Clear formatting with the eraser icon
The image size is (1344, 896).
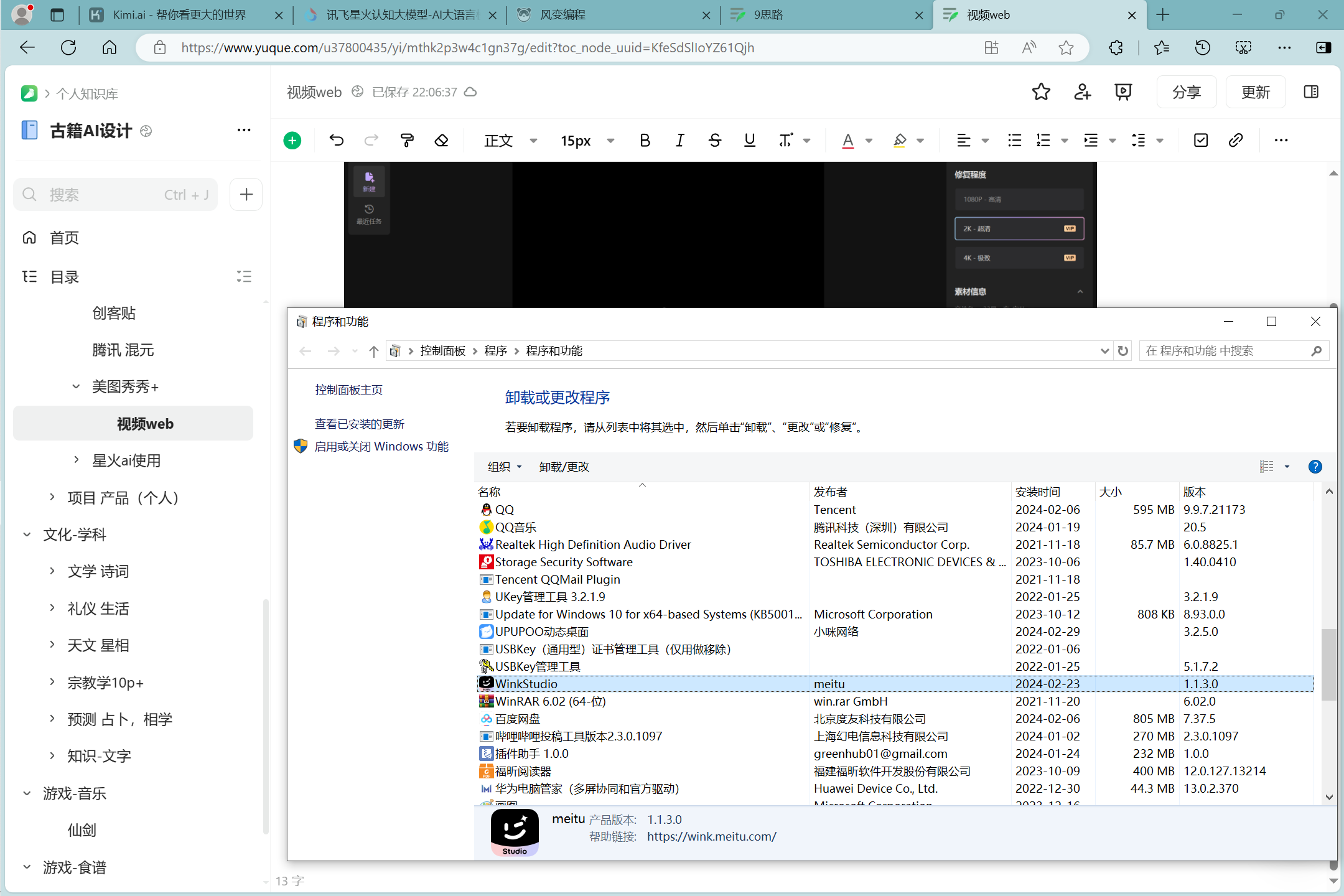pos(442,141)
